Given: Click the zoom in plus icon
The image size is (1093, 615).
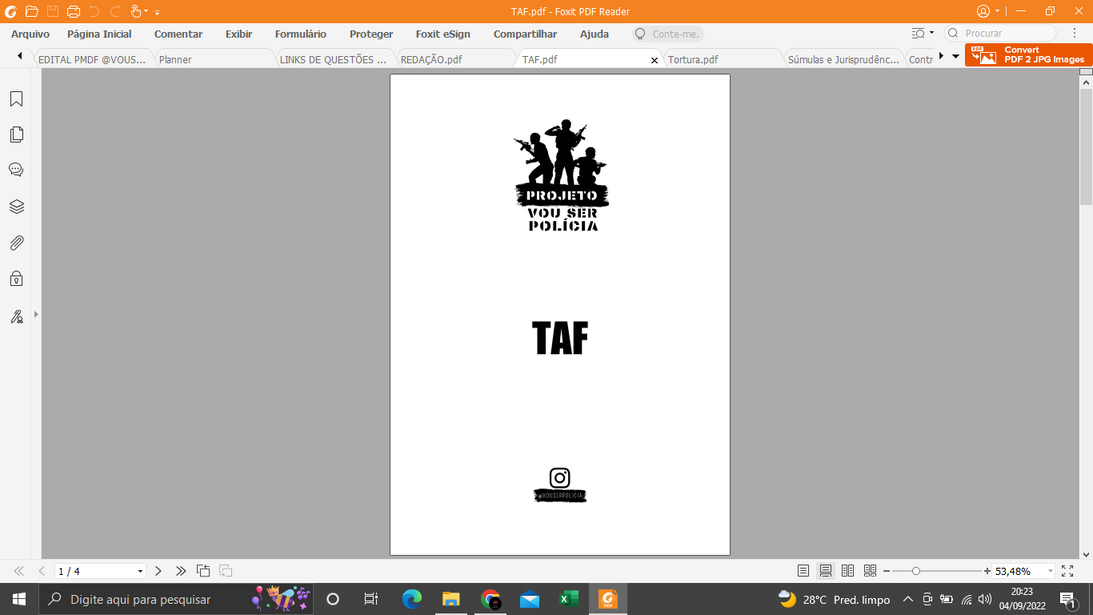Looking at the screenshot, I should click(x=987, y=571).
